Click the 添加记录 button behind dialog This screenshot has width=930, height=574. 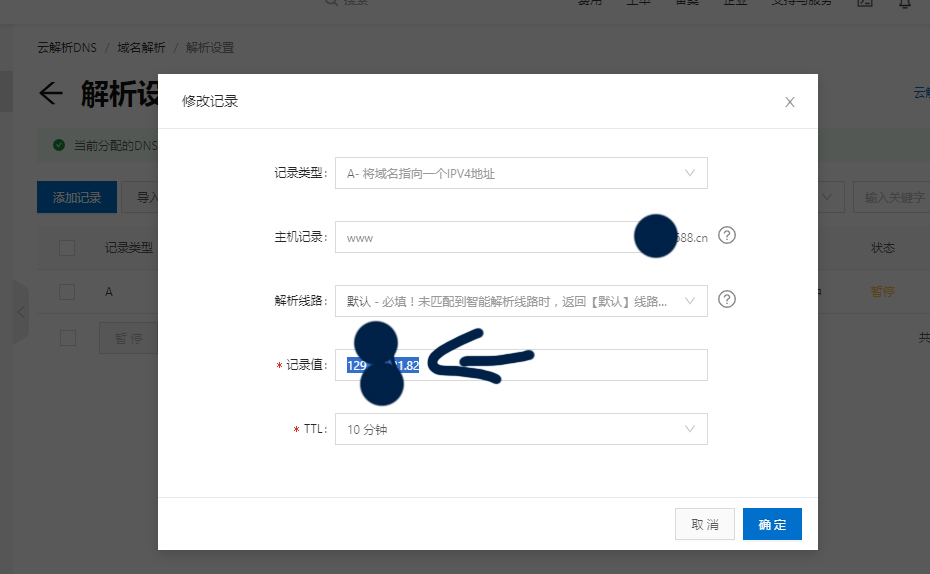(x=77, y=197)
